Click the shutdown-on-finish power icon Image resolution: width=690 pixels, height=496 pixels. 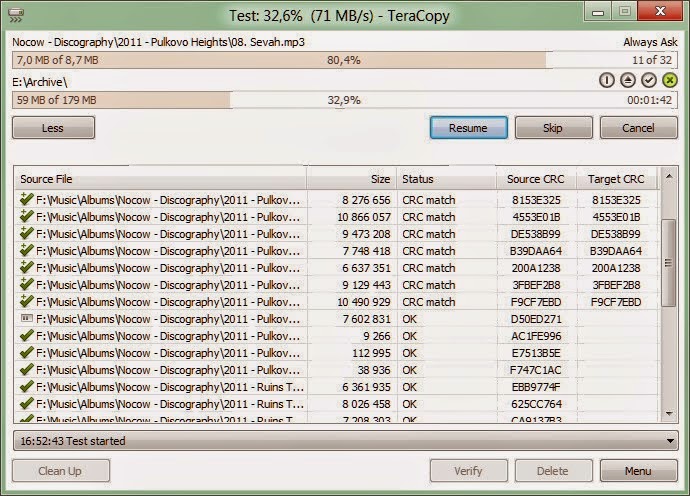(x=607, y=80)
